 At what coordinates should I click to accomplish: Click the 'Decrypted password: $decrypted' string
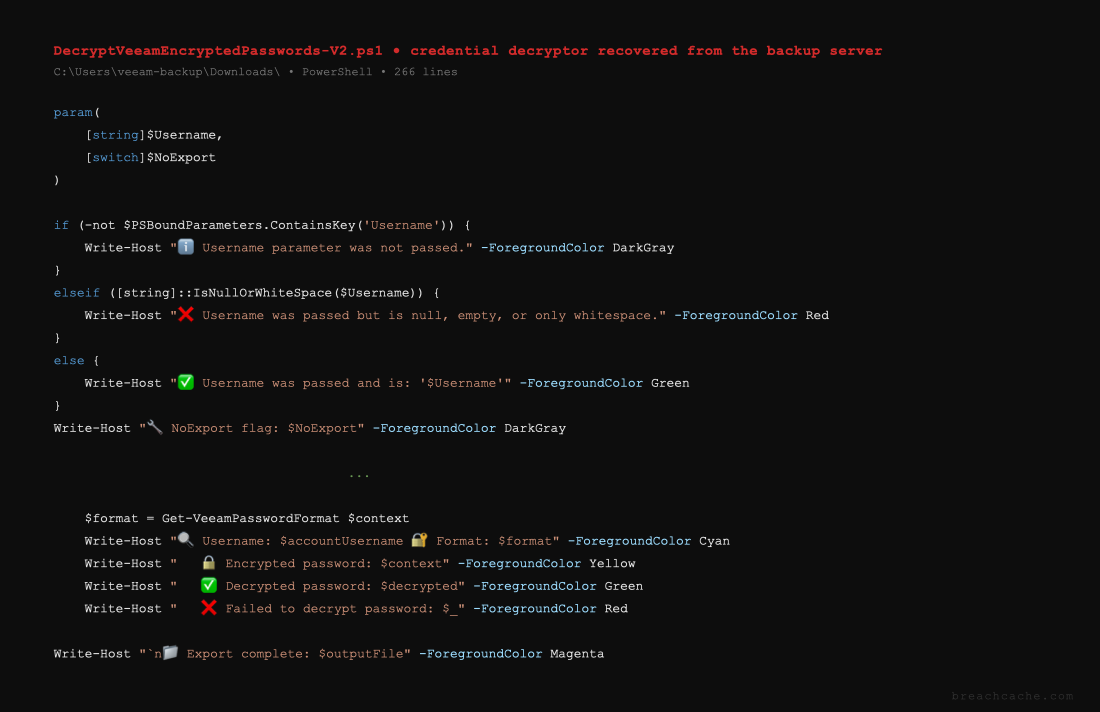pos(341,586)
